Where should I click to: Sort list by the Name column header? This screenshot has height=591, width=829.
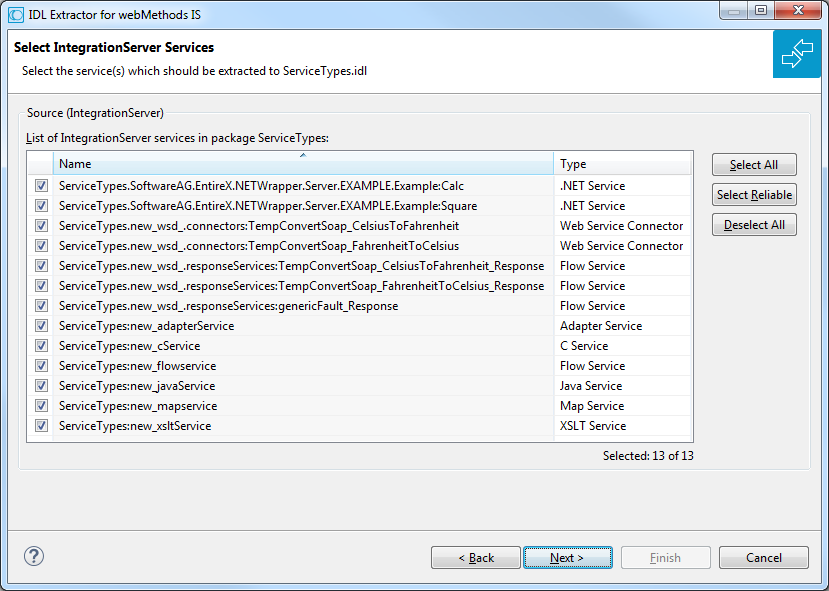(x=303, y=164)
